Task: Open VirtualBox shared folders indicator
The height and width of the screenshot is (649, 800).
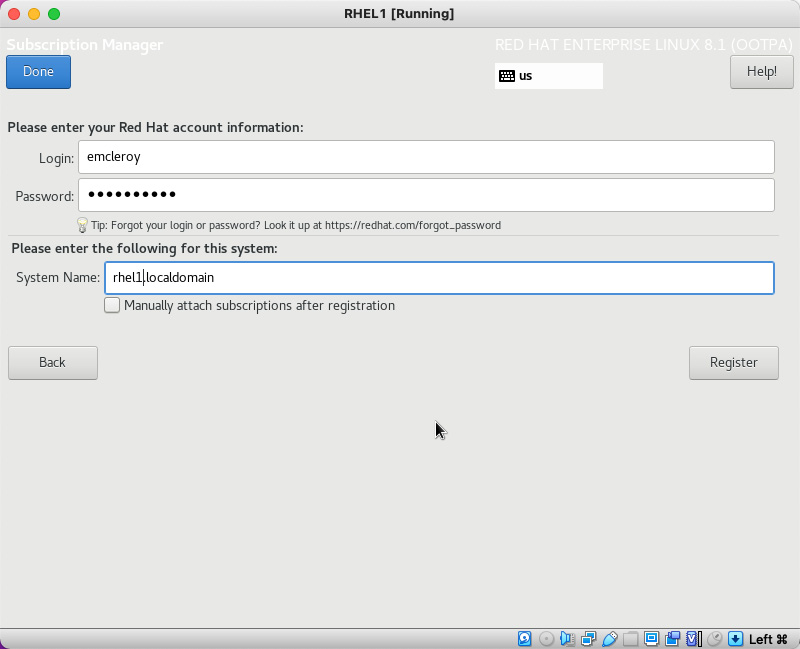Action: point(630,639)
